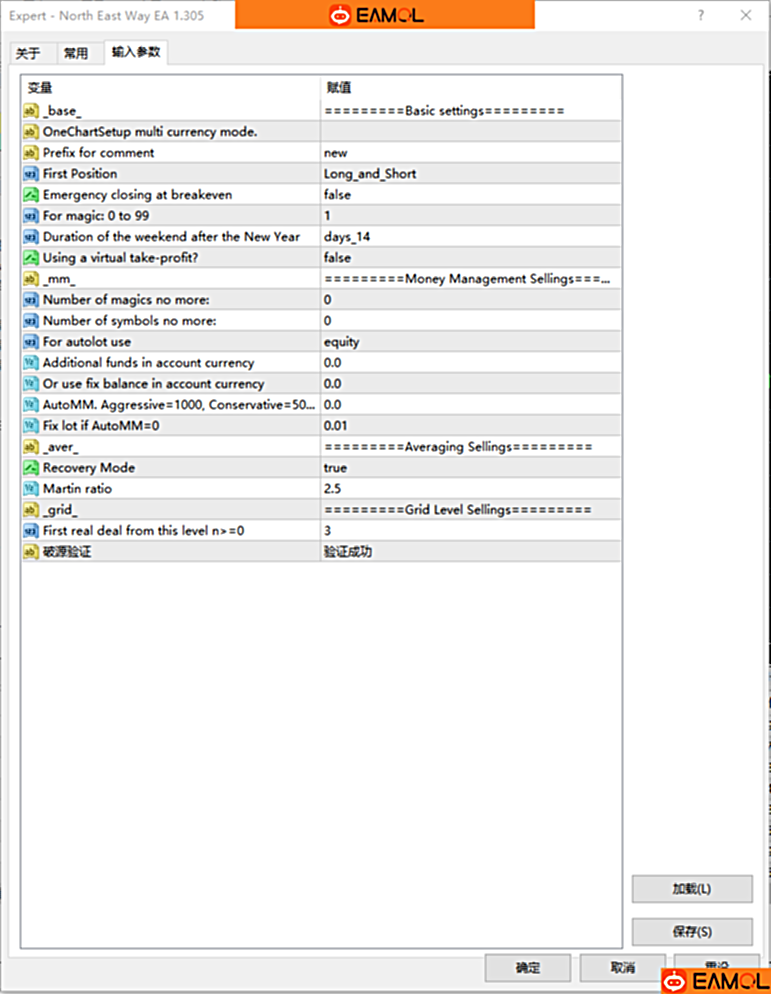Click the icon beside Number of magics no more

point(31,299)
